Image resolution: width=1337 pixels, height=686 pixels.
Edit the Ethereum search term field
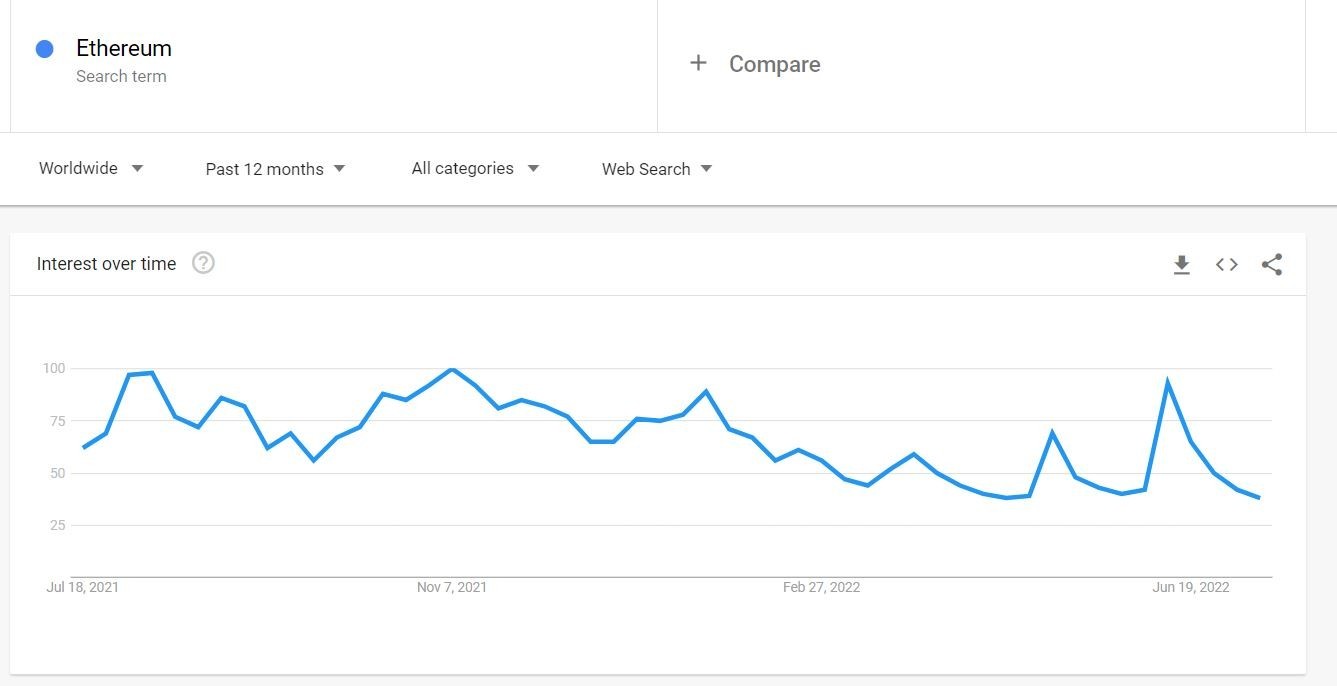coord(334,65)
